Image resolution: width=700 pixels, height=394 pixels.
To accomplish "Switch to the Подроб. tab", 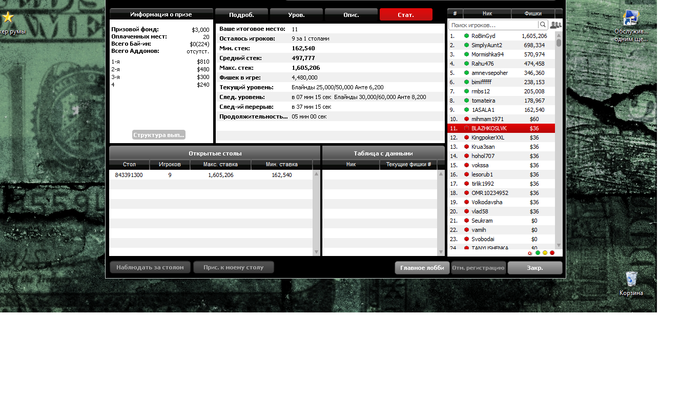I will tap(242, 15).
